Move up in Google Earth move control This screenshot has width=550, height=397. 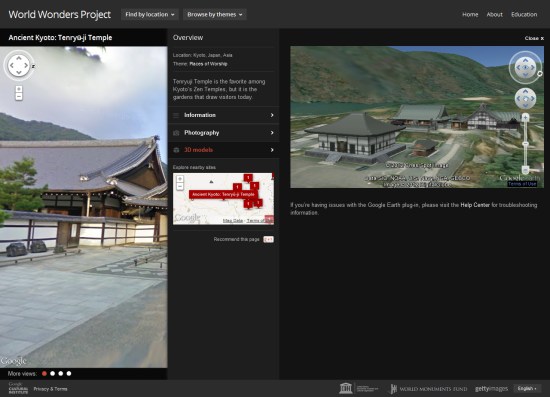(525, 92)
